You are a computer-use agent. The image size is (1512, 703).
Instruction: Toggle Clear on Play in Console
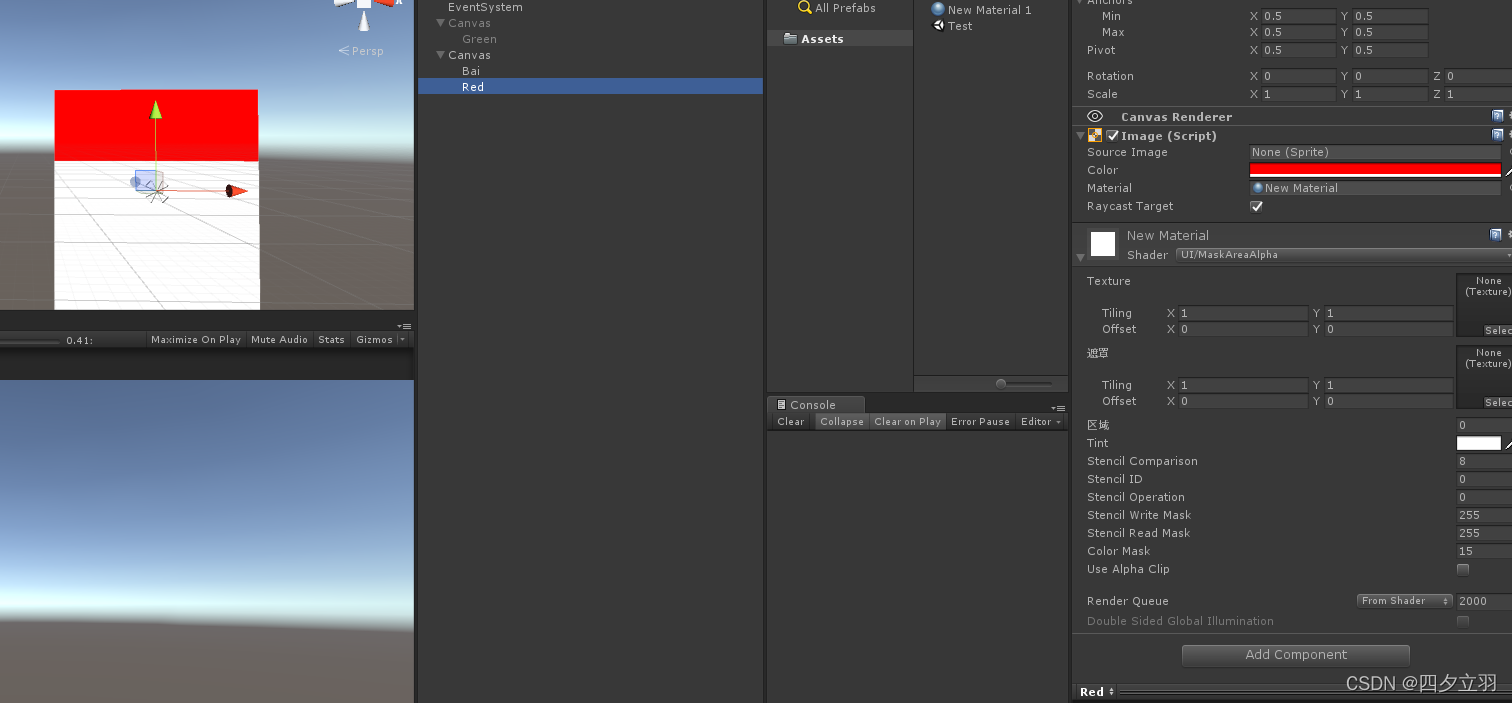click(907, 422)
